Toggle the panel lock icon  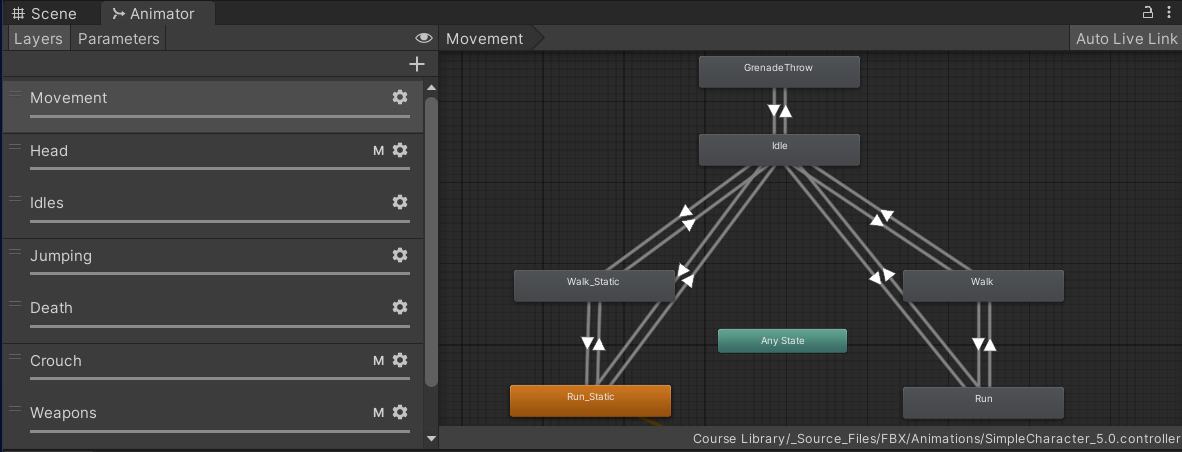pyautogui.click(x=1148, y=13)
